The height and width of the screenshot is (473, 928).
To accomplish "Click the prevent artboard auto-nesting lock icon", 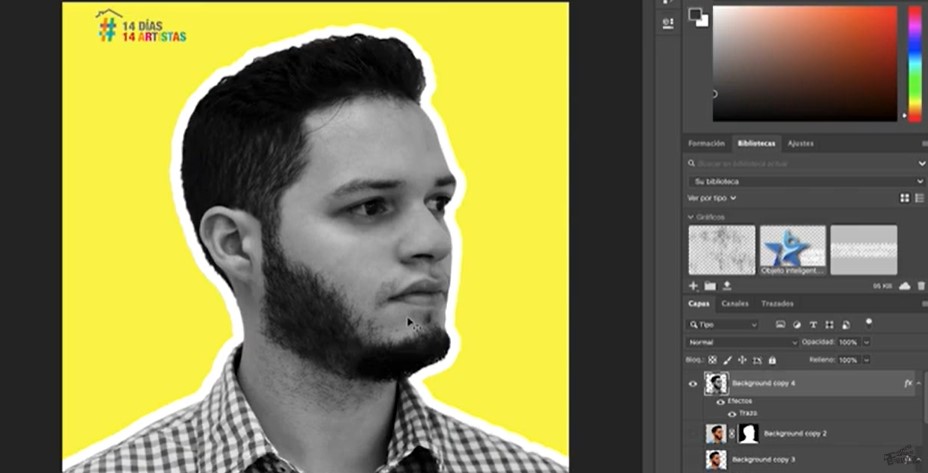I will point(757,360).
